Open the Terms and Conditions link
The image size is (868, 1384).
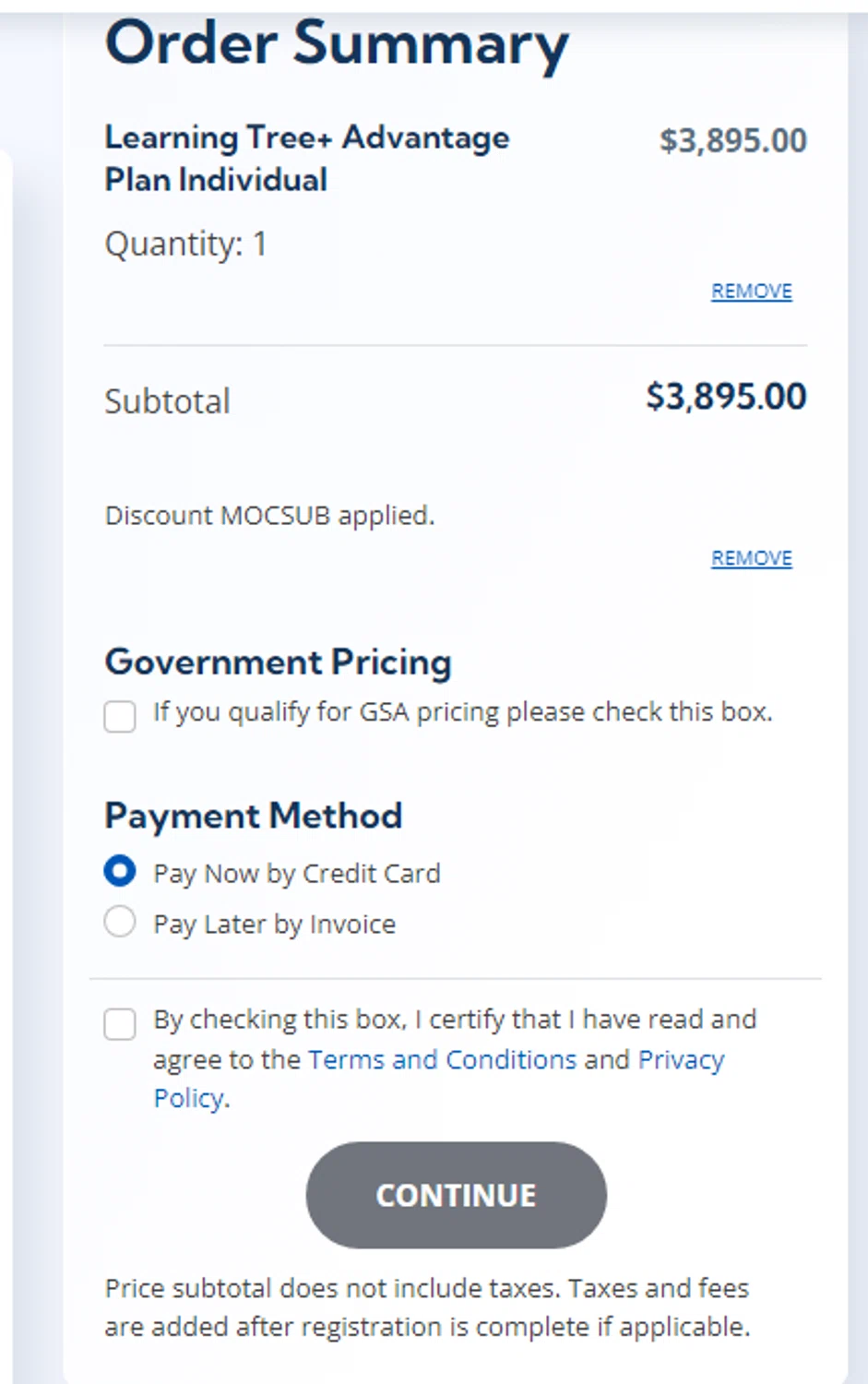[442, 1059]
